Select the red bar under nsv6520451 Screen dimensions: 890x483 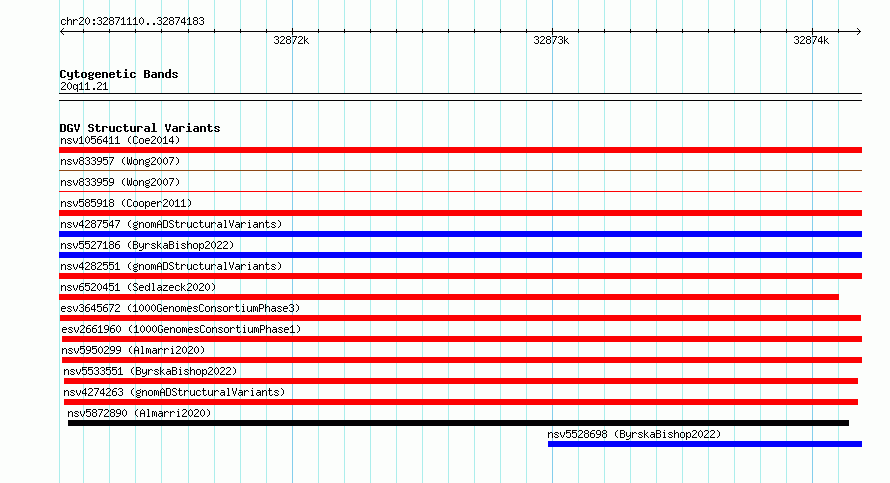(449, 297)
